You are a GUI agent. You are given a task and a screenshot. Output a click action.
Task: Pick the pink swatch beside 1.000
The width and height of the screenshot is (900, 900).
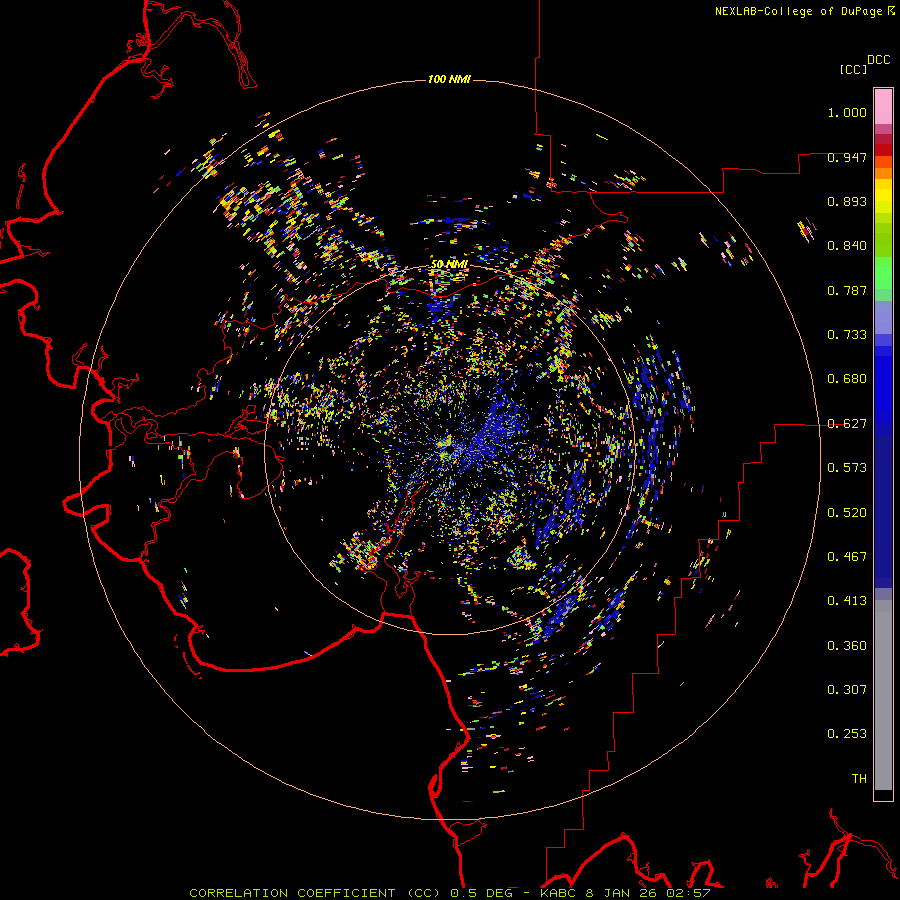(x=883, y=107)
